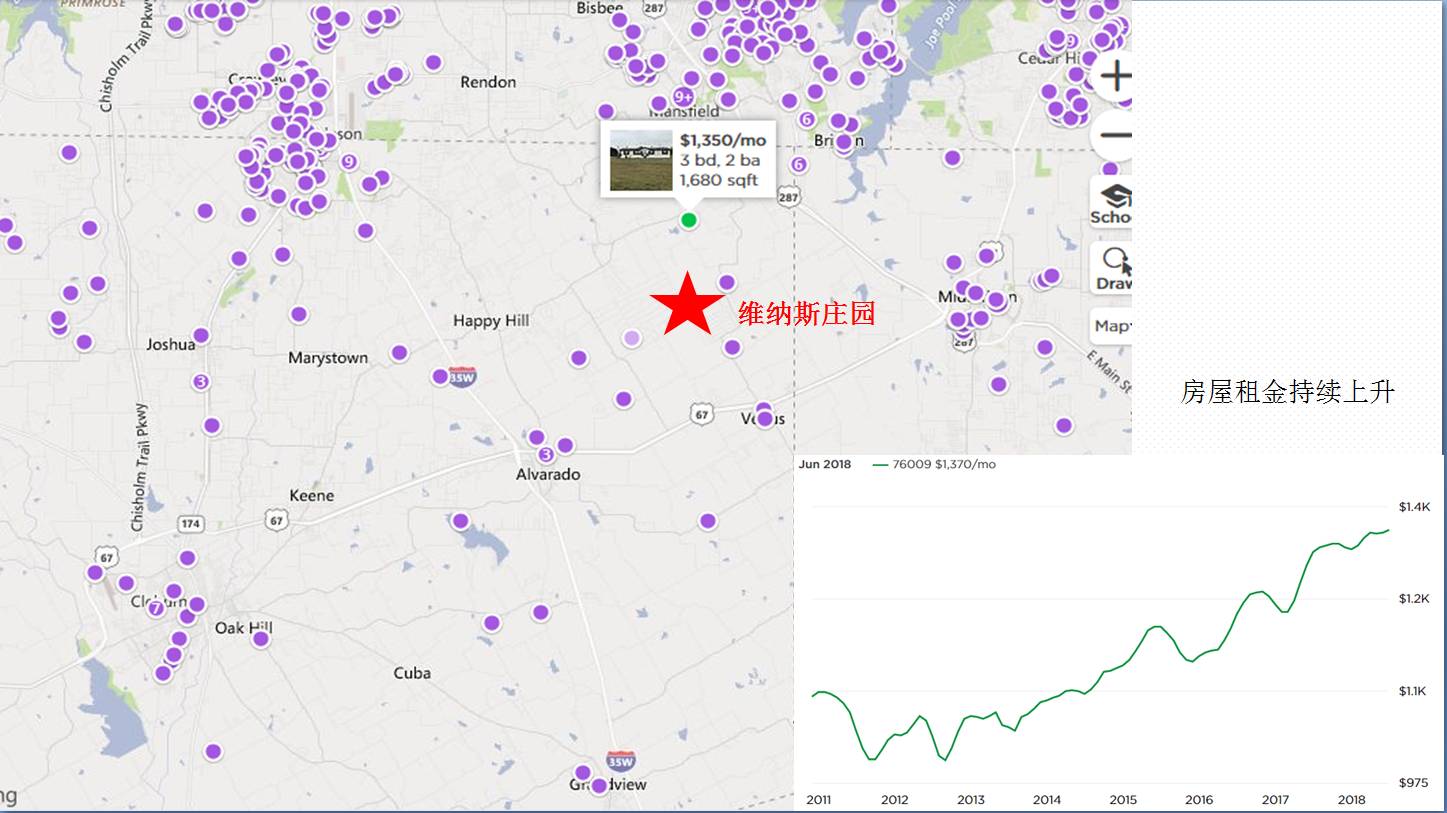Click the 76009 $1,370/mo chart legend
The image size is (1447, 813).
point(934,464)
